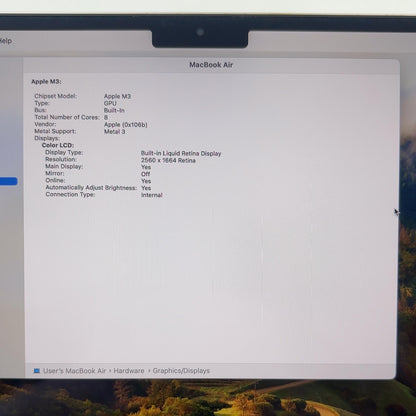416x416 pixels.
Task: Open the Help menu in the menu bar
Action: tap(6, 41)
